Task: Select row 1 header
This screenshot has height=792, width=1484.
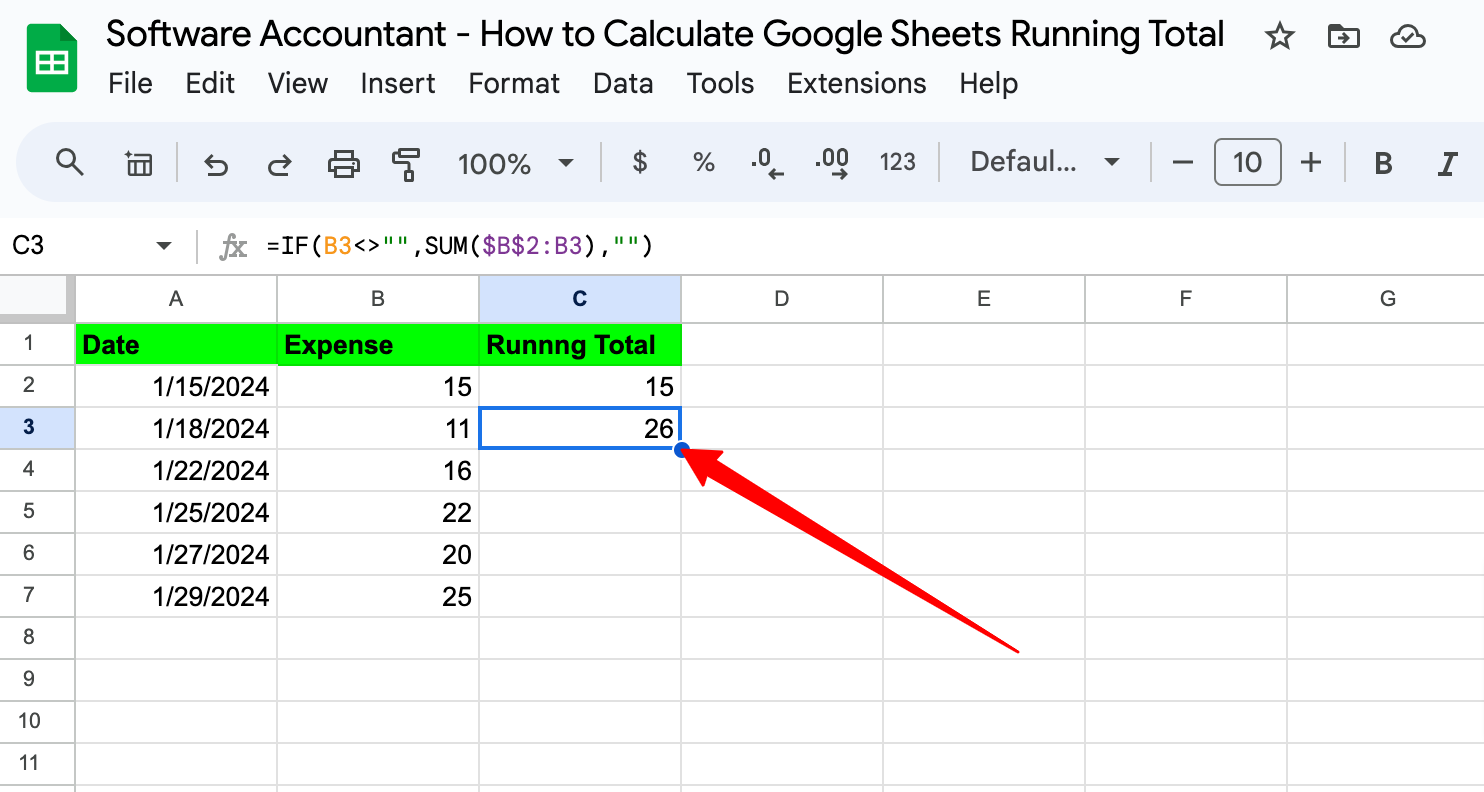Action: (x=37, y=344)
